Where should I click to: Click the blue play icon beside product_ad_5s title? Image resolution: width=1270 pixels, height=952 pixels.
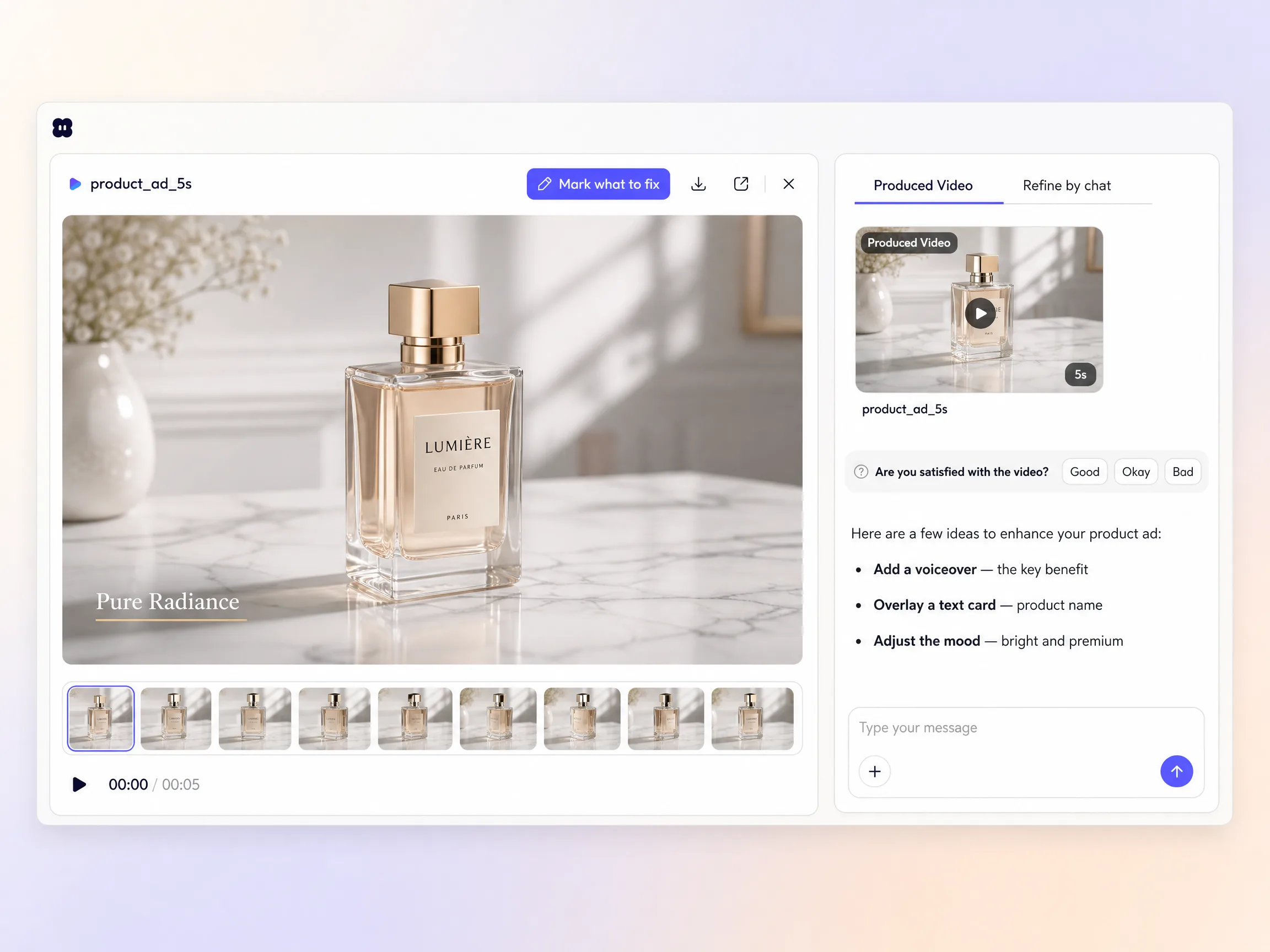[75, 183]
